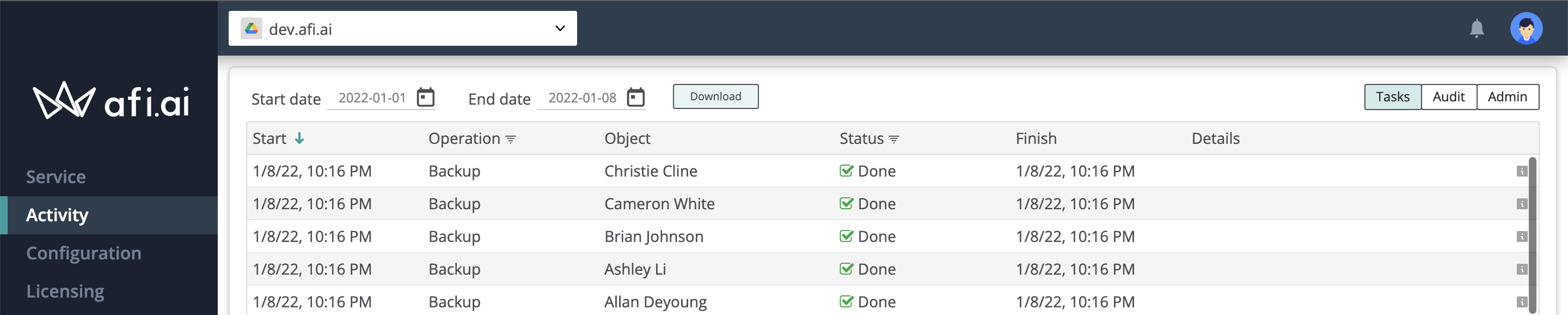Image resolution: width=1568 pixels, height=315 pixels.
Task: Switch to the Tasks tab
Action: pyautogui.click(x=1393, y=97)
